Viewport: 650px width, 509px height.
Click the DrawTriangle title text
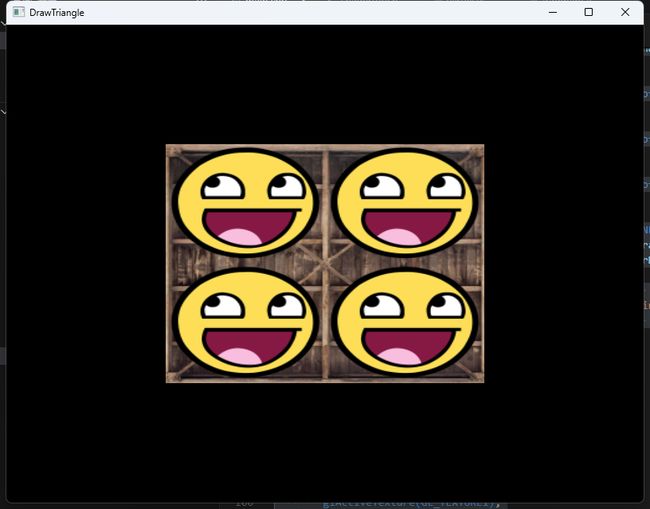[x=57, y=13]
